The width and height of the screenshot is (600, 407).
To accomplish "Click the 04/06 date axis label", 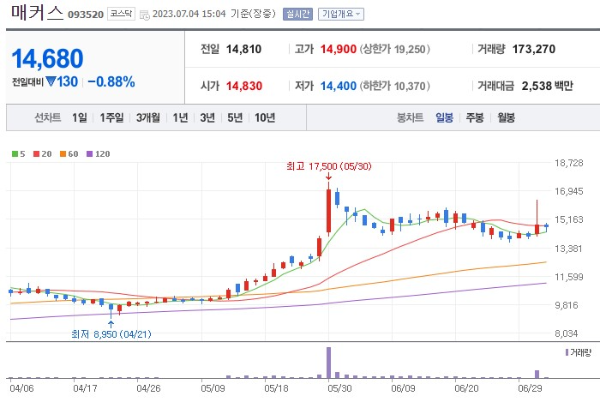I will pyautogui.click(x=22, y=388).
